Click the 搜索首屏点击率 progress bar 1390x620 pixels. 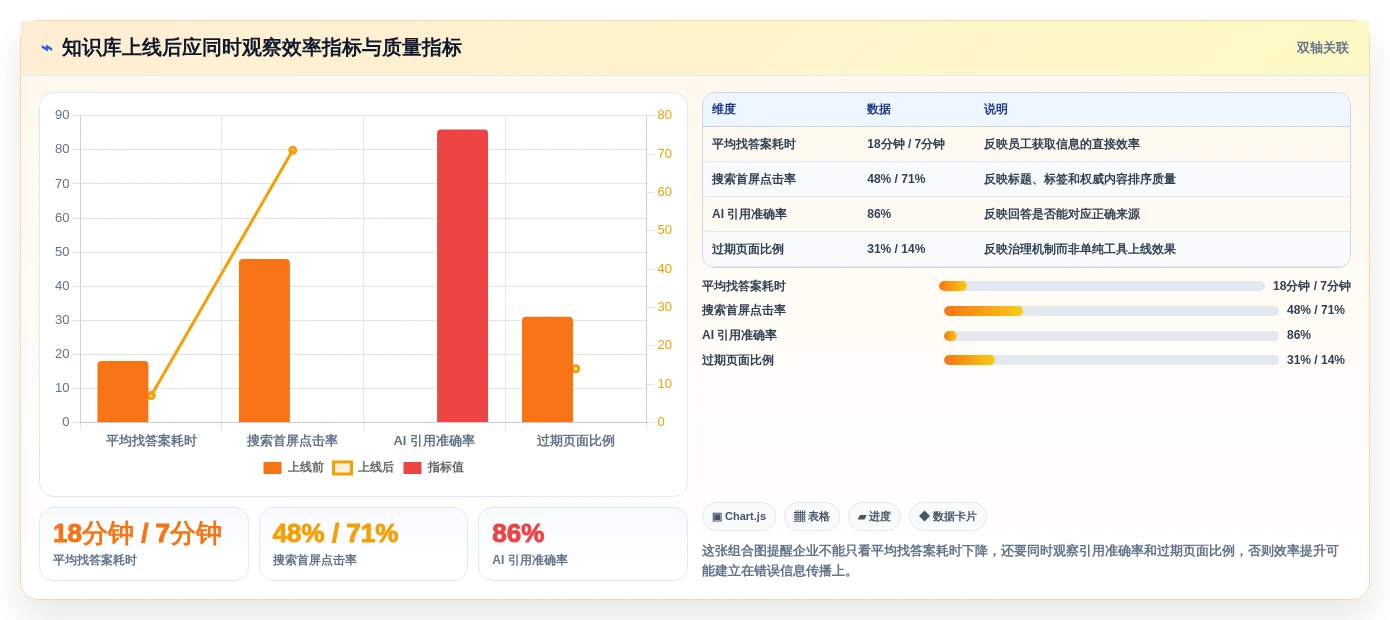tap(1111, 311)
